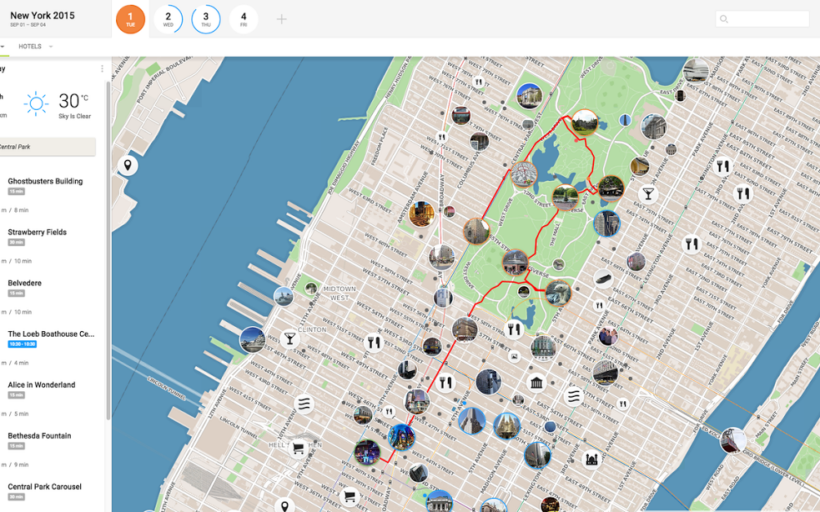Open day 3 Thursday itinerary
Viewport: 820px width, 512px height.
tap(206, 19)
